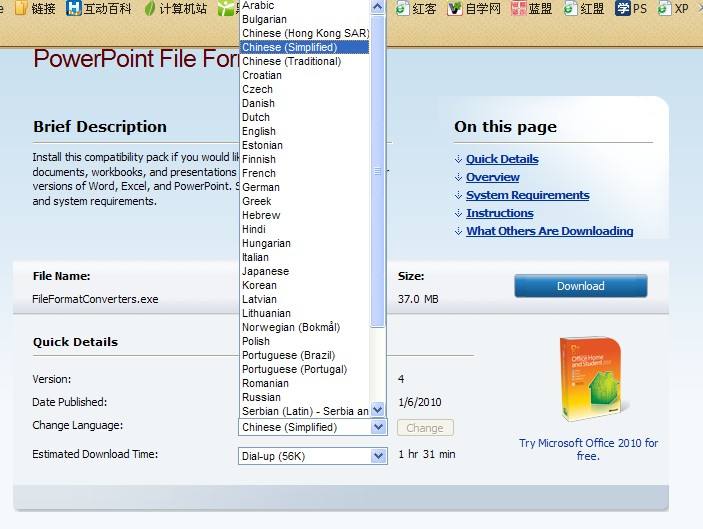Follow the System Requirements link
The width and height of the screenshot is (703, 529).
528,195
